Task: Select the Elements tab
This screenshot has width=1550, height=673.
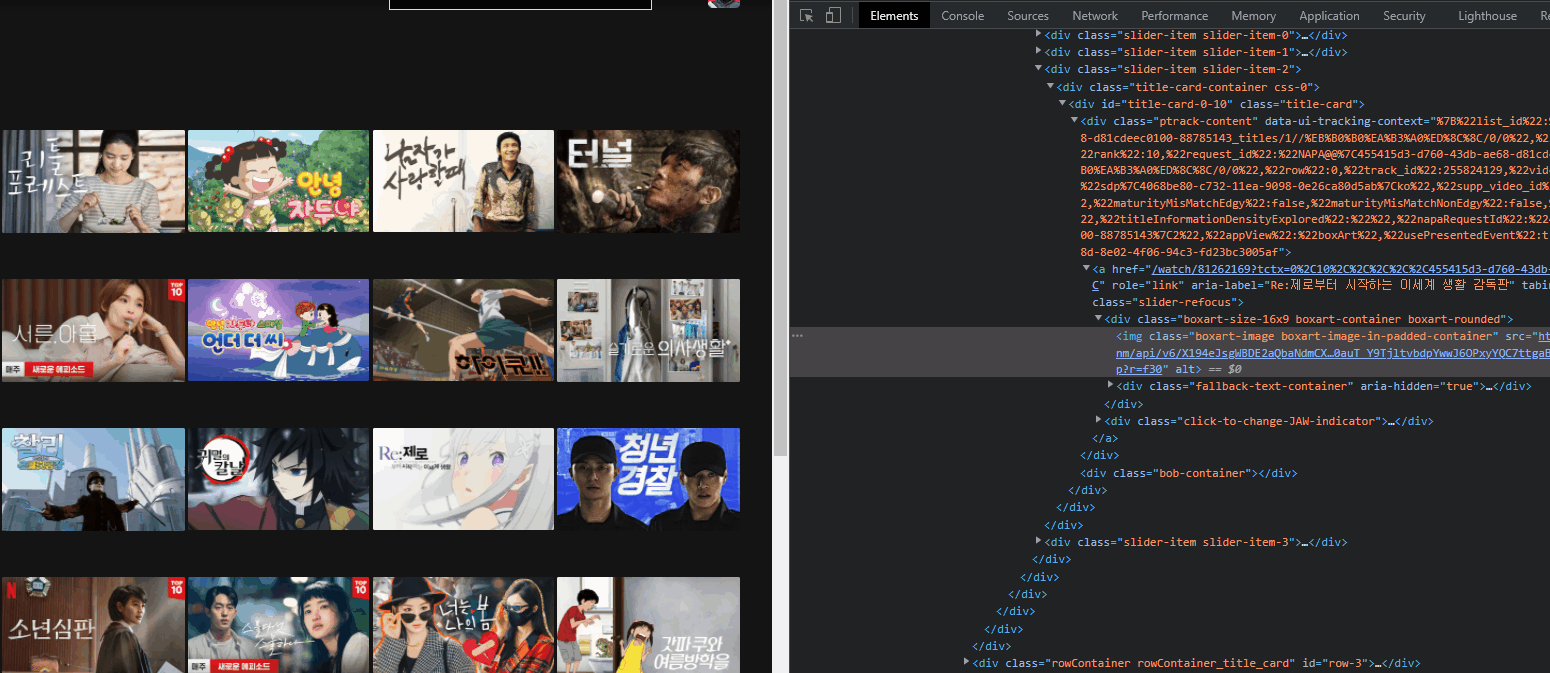Action: 894,15
